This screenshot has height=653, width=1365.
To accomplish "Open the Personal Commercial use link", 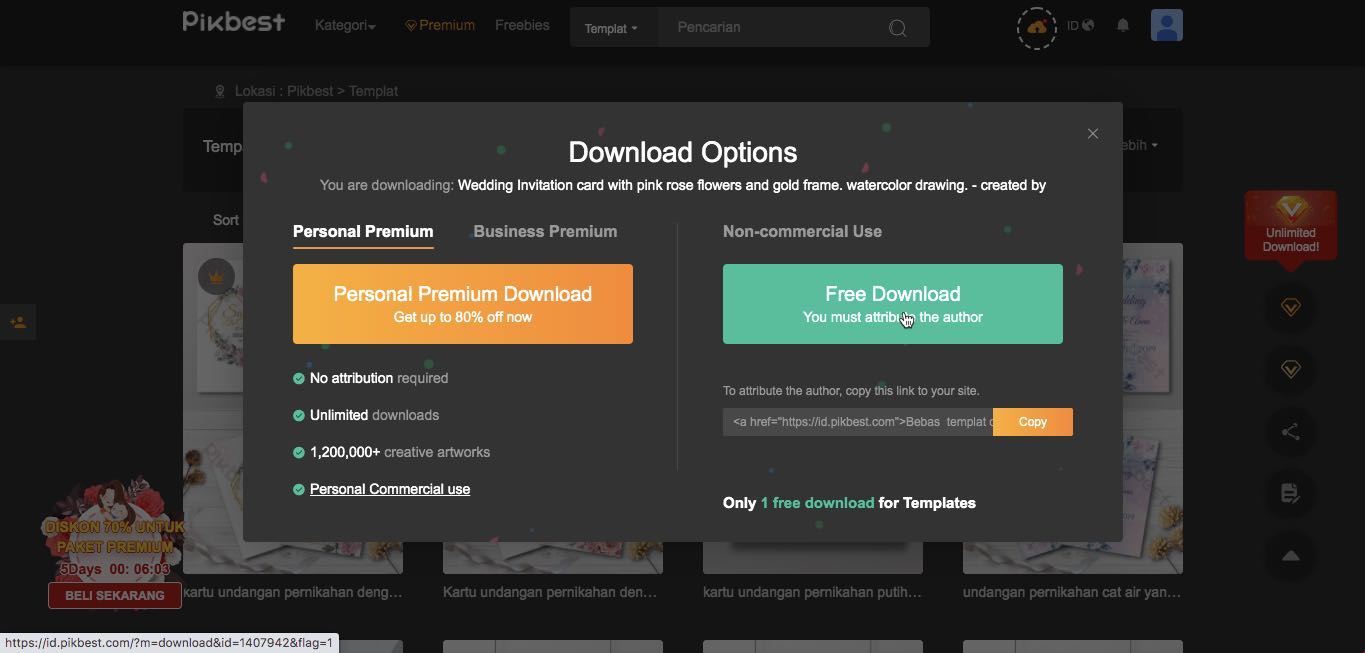I will [x=390, y=489].
